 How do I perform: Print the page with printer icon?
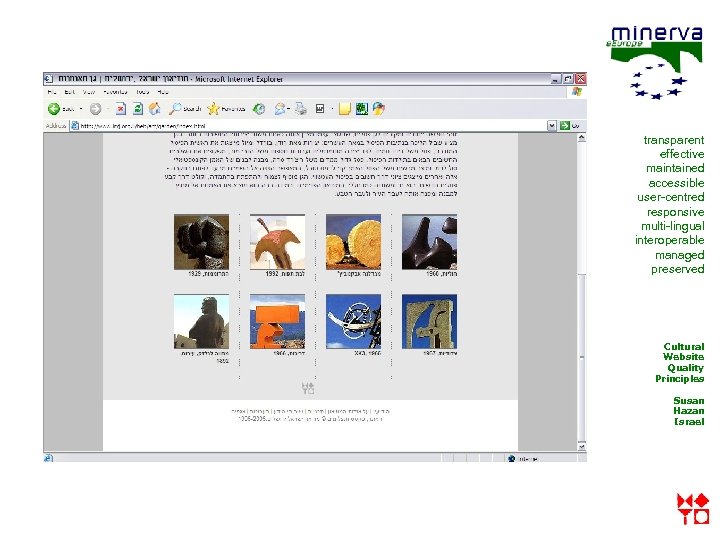(301, 109)
